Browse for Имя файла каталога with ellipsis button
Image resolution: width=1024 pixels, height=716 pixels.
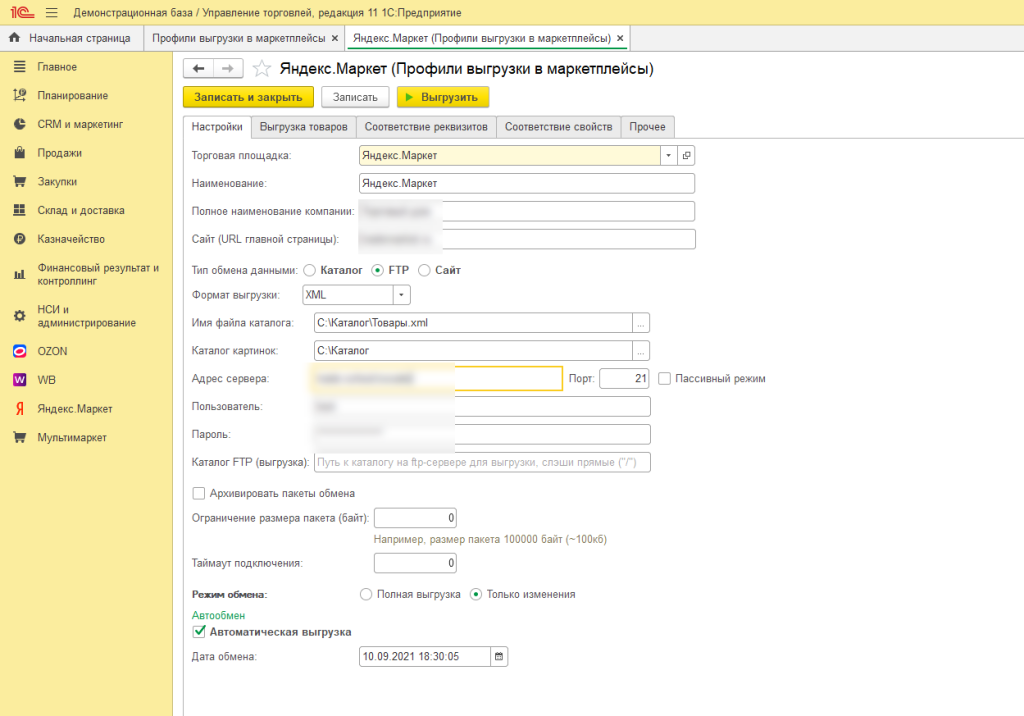click(641, 323)
